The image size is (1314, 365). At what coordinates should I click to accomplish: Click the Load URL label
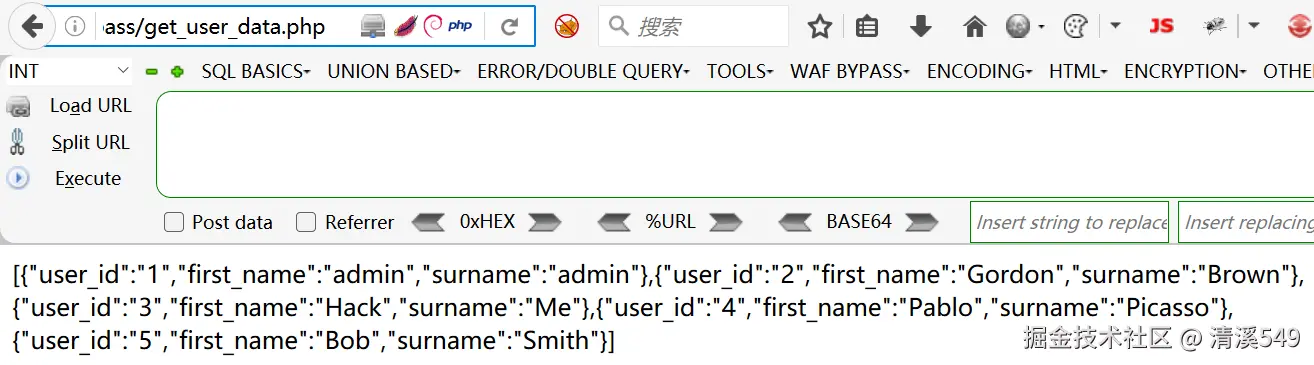[90, 106]
